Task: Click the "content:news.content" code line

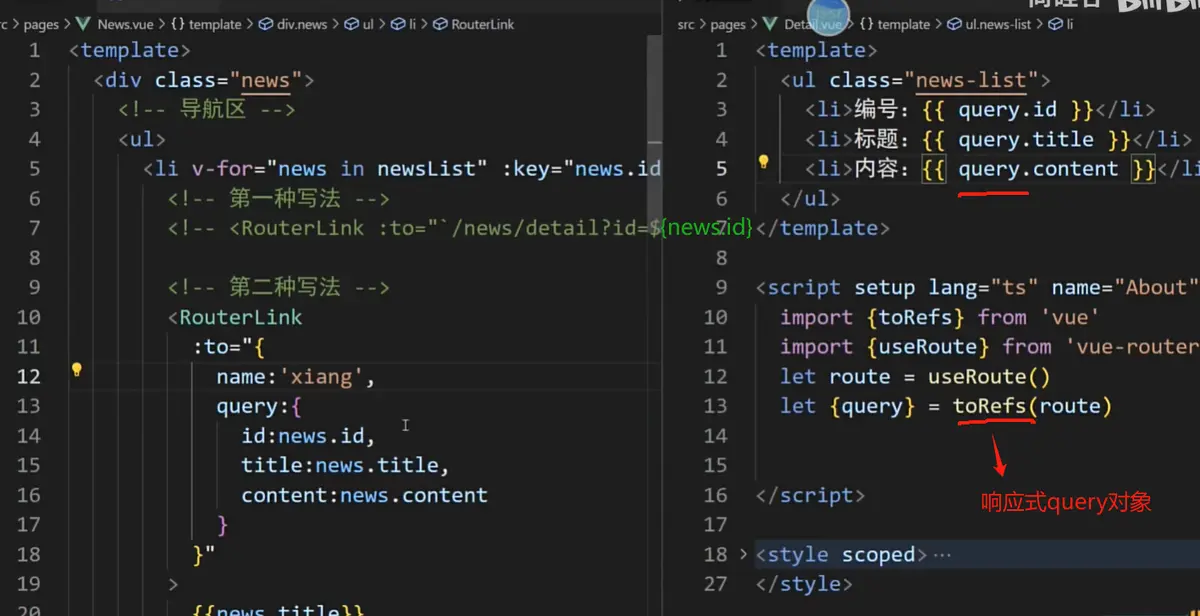Action: 364,495
